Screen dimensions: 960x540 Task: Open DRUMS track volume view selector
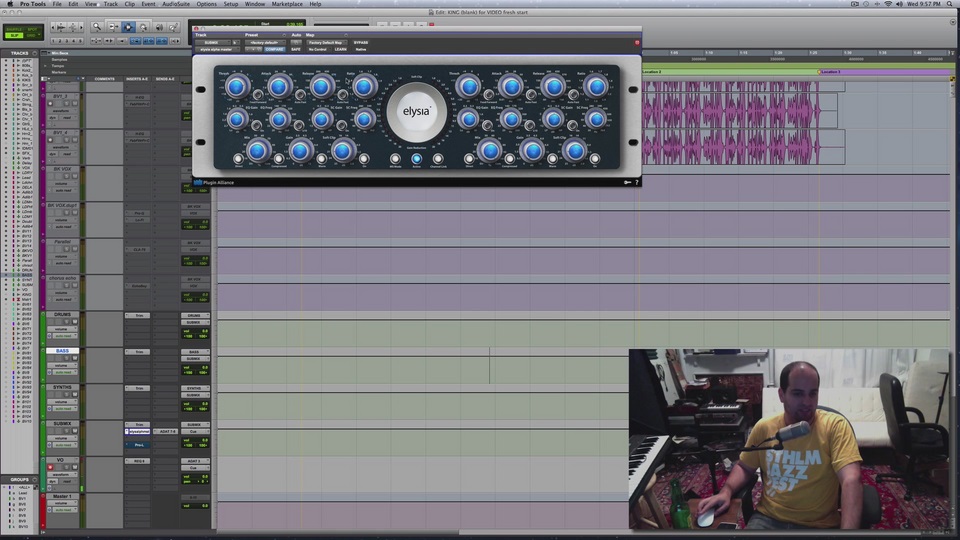62,329
